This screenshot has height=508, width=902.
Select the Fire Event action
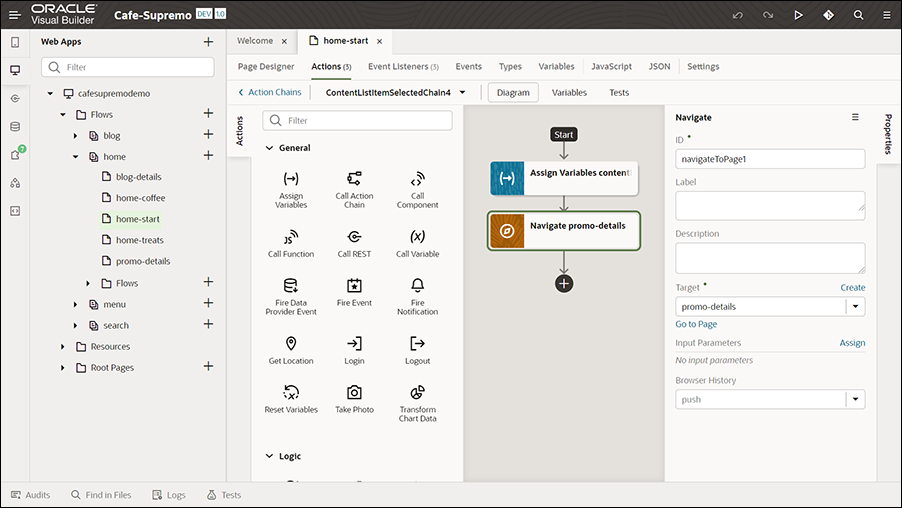354,292
